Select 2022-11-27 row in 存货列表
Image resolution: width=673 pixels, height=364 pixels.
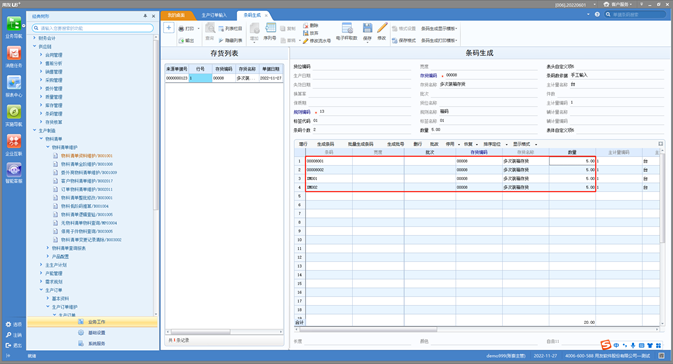point(224,78)
